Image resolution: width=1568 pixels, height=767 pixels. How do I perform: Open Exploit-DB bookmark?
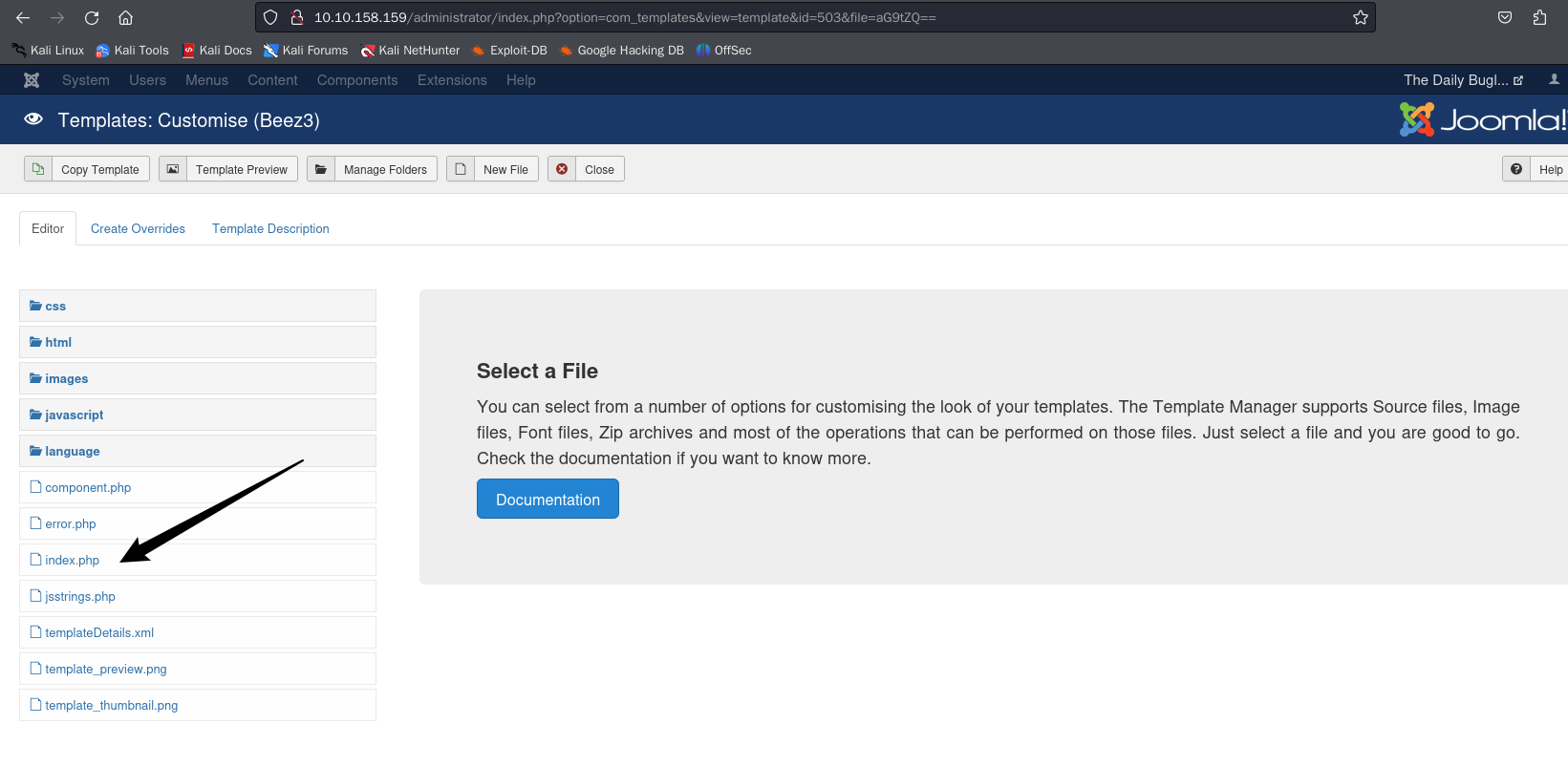point(509,51)
